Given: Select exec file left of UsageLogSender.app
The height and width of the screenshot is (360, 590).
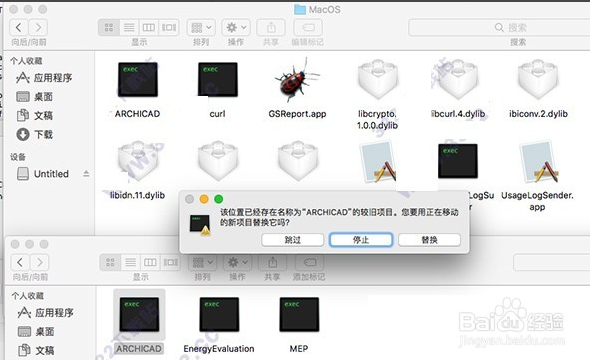Looking at the screenshot, I should click(458, 161).
